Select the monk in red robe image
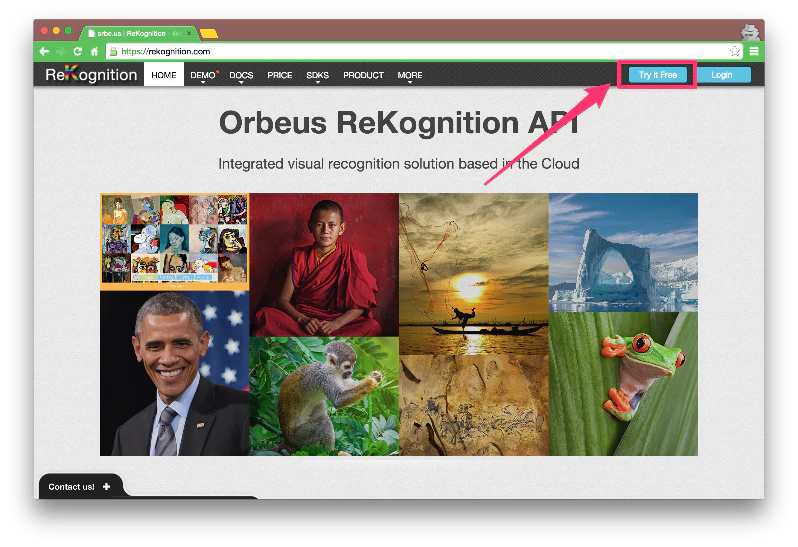Screen dimensions: 798x547 point(324,265)
